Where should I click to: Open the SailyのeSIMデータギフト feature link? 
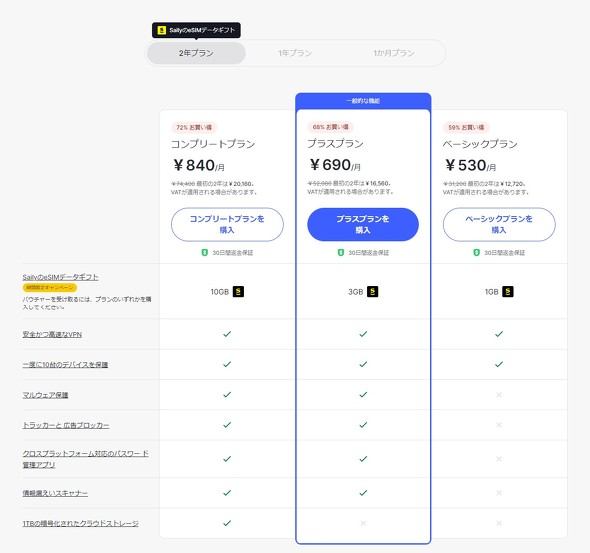point(61,277)
